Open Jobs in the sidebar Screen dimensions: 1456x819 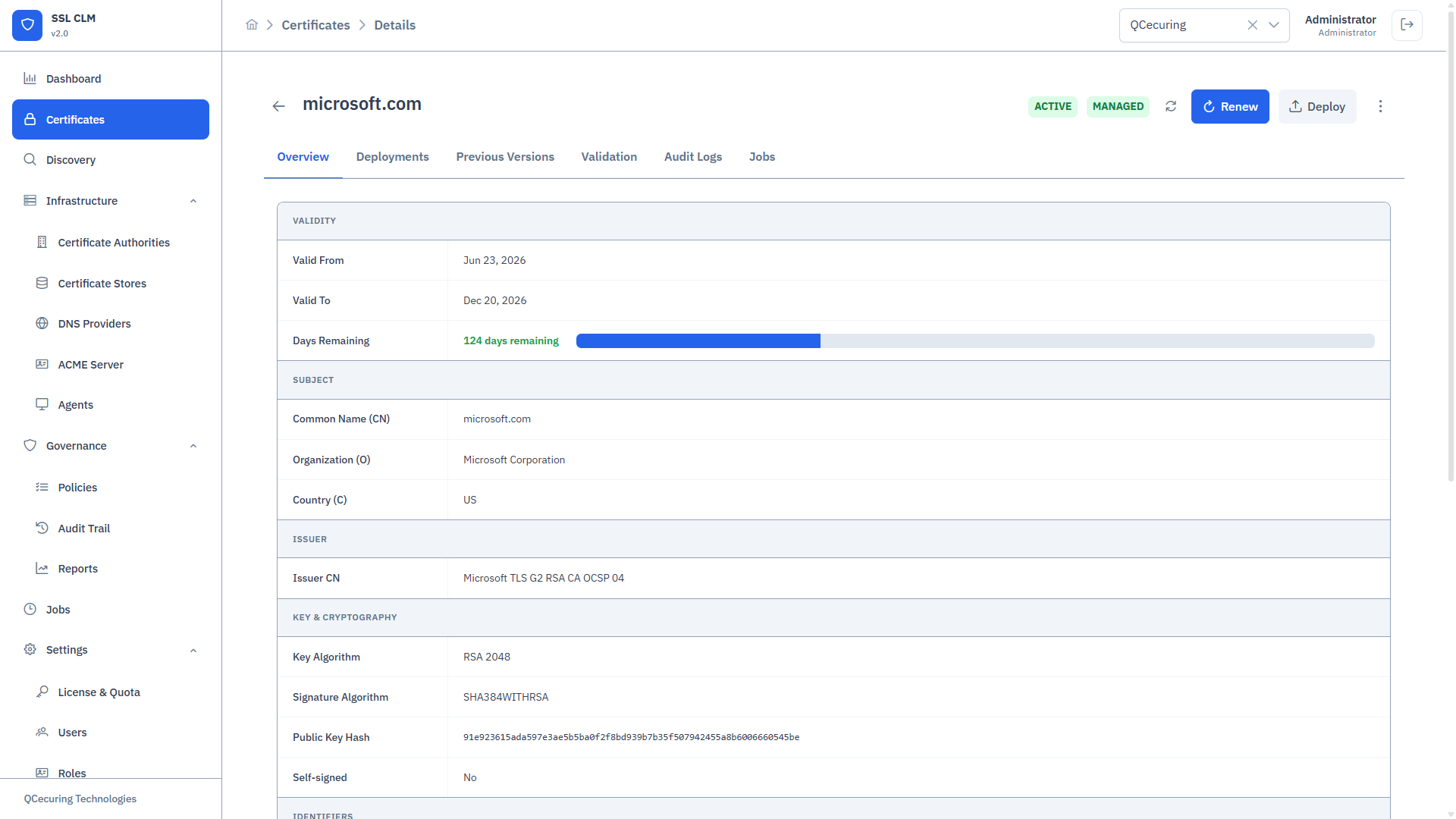111,610
